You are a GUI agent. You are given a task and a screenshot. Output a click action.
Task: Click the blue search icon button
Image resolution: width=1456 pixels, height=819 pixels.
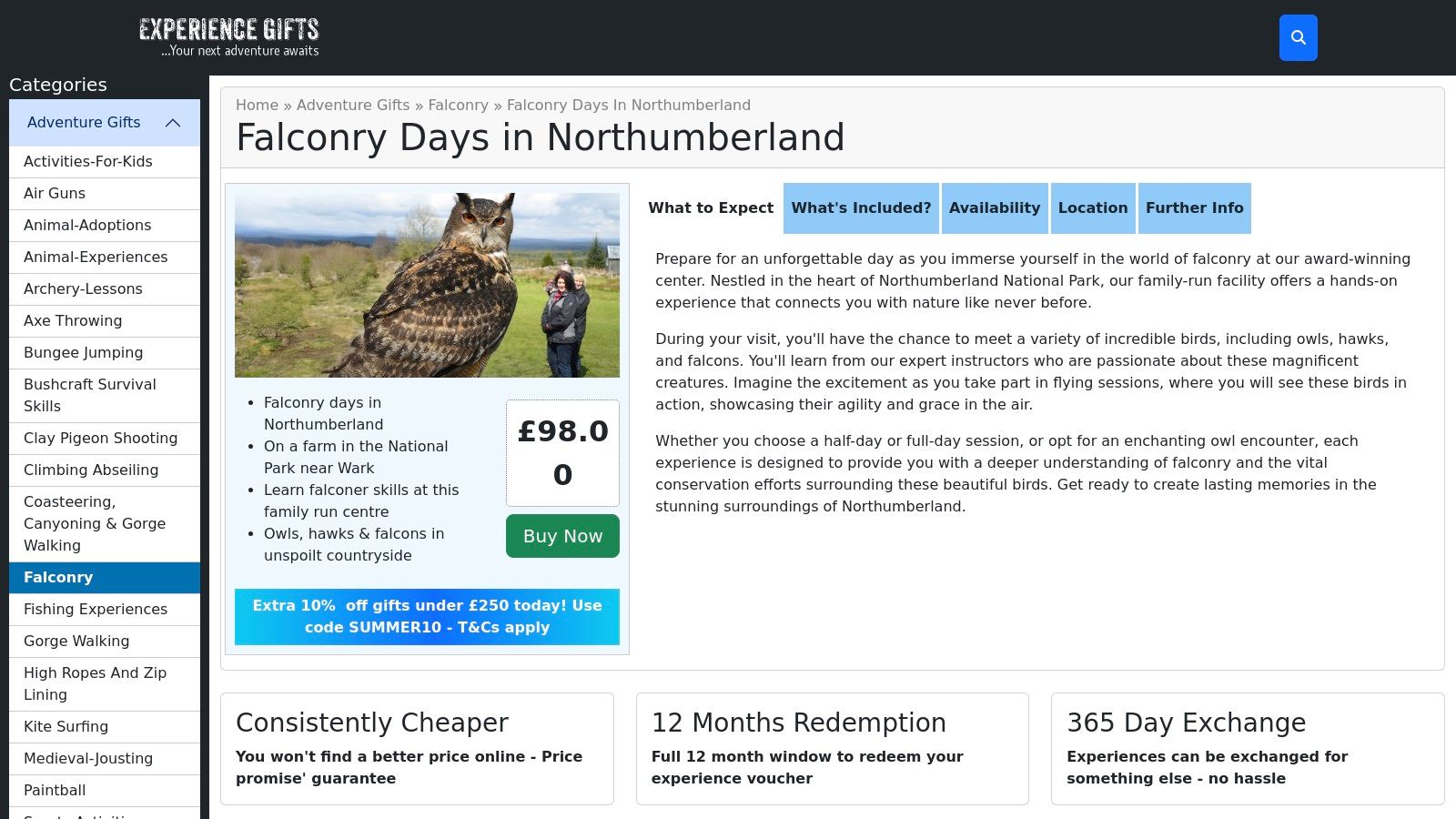(1298, 38)
